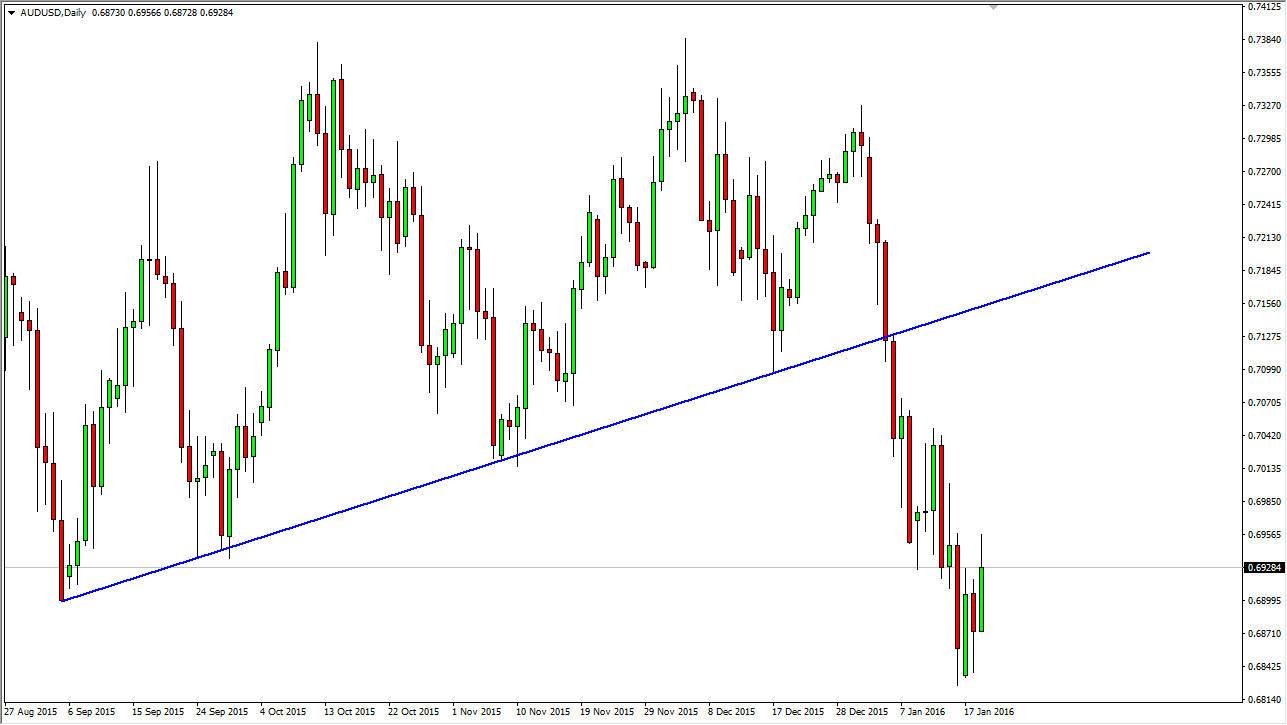This screenshot has height=725, width=1287.
Task: Click the chart shift marker triangle
Action: 994,8
